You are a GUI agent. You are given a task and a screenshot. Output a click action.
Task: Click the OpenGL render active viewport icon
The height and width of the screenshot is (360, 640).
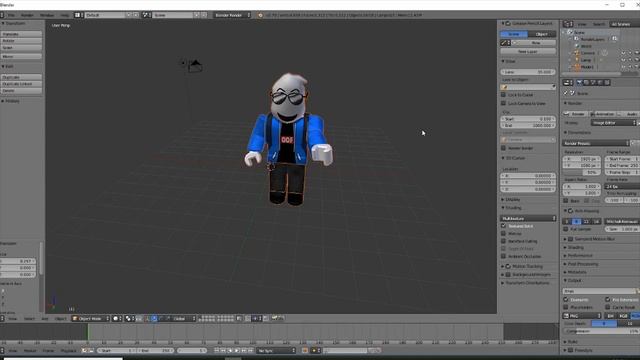pyautogui.click(x=275, y=318)
